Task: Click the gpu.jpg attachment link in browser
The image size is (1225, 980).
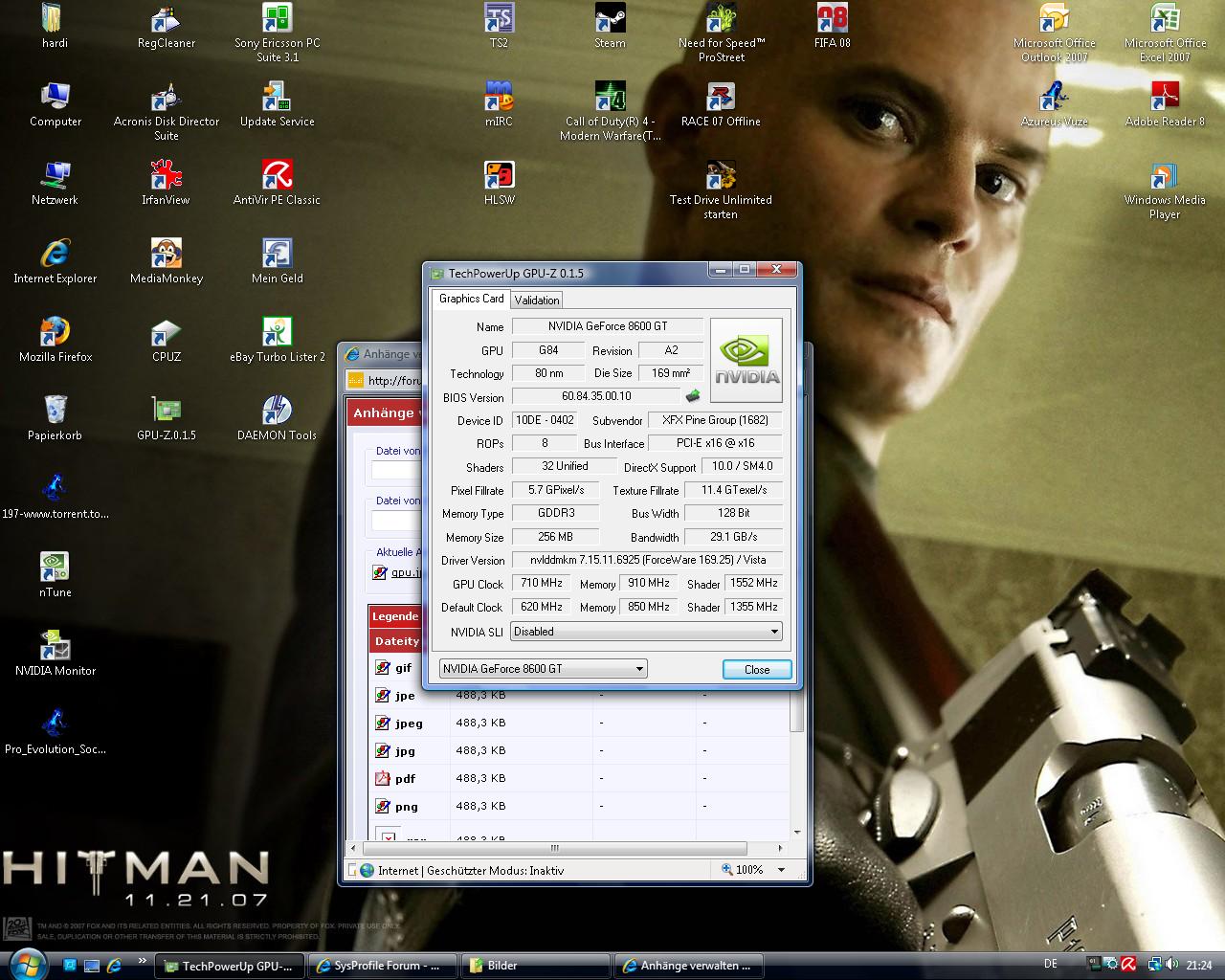Action: [406, 572]
